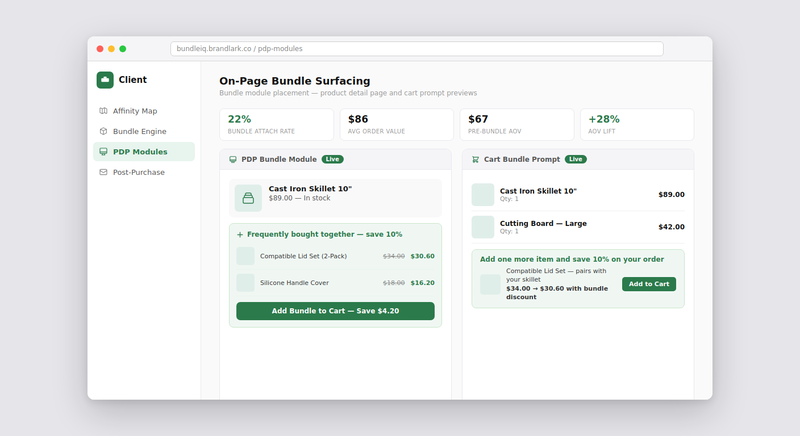This screenshot has width=800, height=436.
Task: Click the struck-through $34.00 price
Action: [x=394, y=256]
